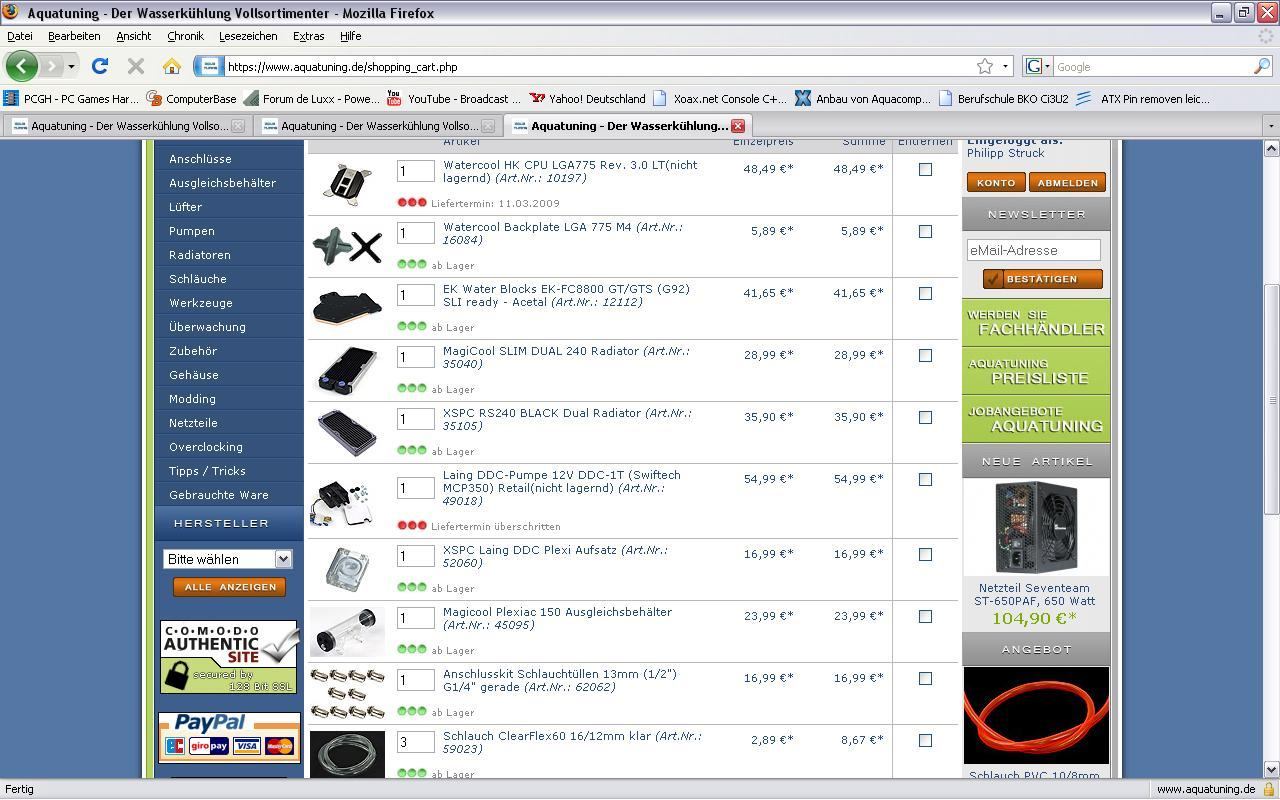The height and width of the screenshot is (800, 1280).
Task: Tick remove checkbox for Laing DDC-Pumpe
Action: click(925, 479)
